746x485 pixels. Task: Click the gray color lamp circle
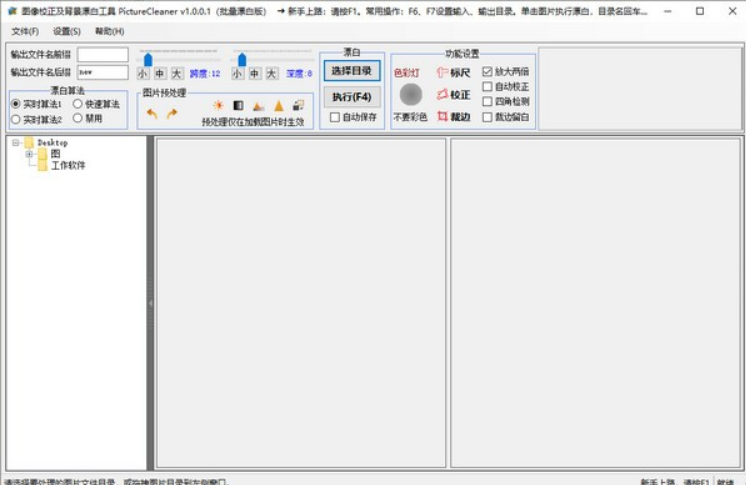coord(411,94)
